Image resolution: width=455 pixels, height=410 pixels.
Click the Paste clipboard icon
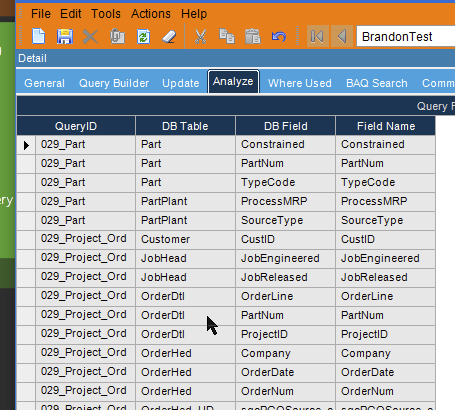tap(253, 36)
